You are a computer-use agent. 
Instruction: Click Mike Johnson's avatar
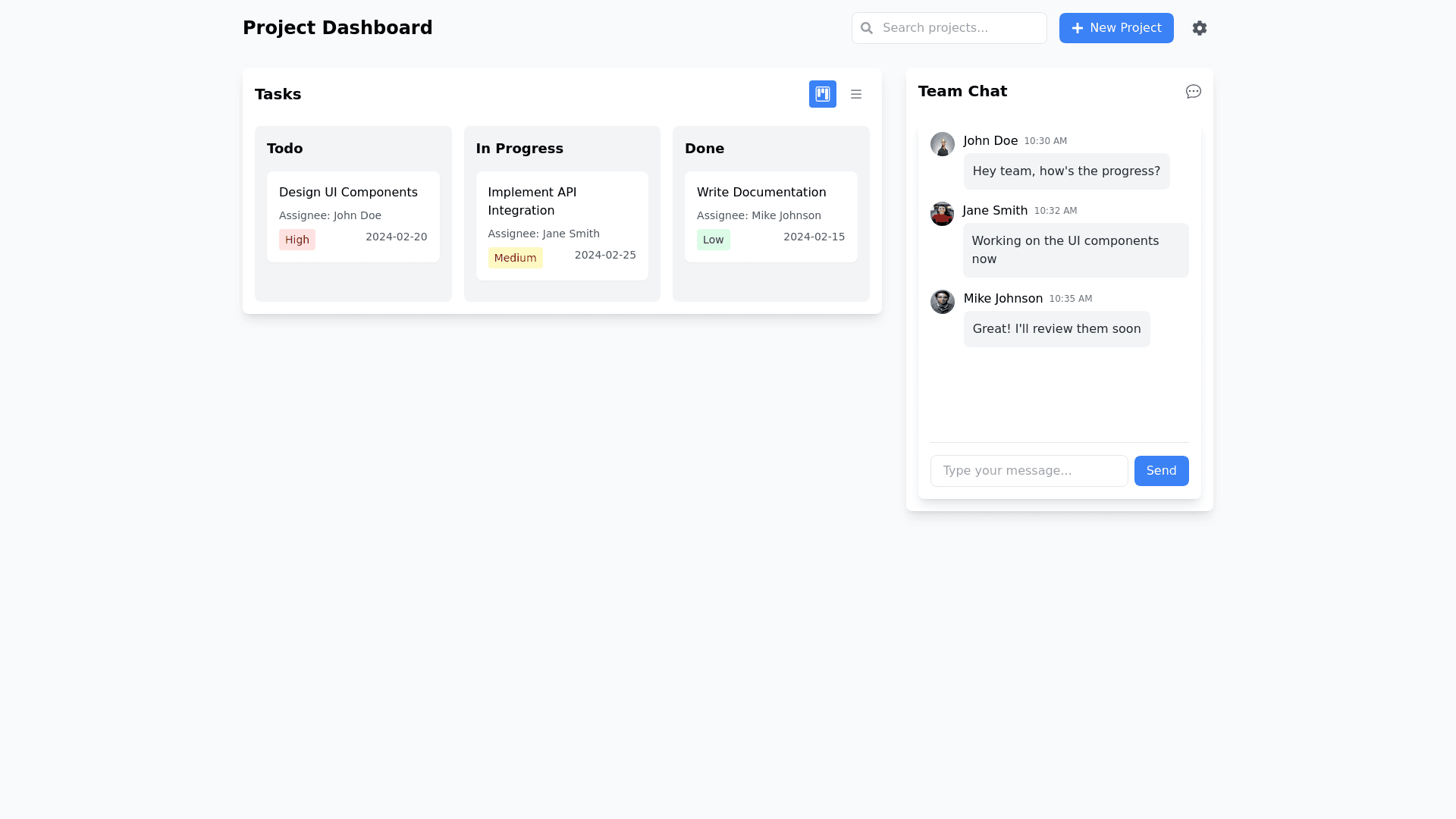tap(942, 302)
